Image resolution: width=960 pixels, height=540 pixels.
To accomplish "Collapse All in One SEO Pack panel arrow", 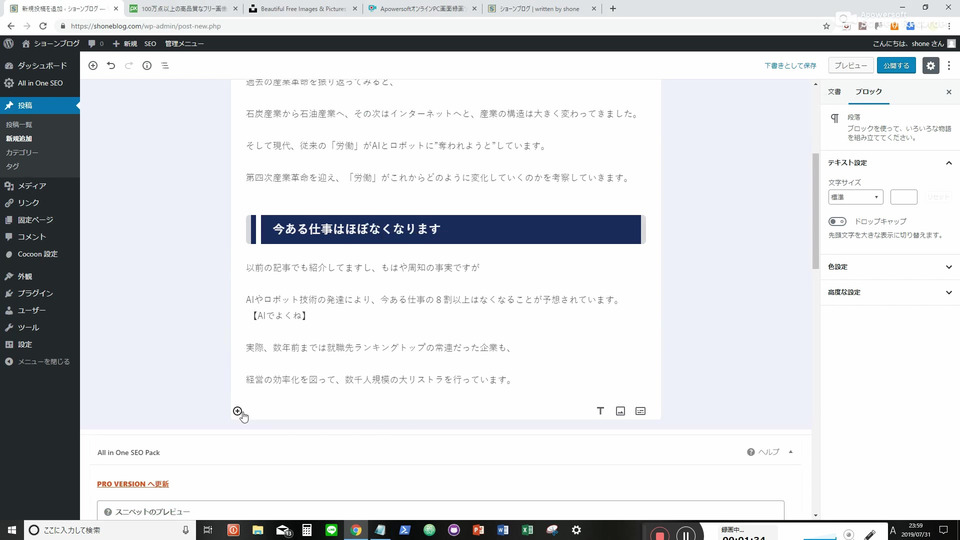I will point(790,452).
